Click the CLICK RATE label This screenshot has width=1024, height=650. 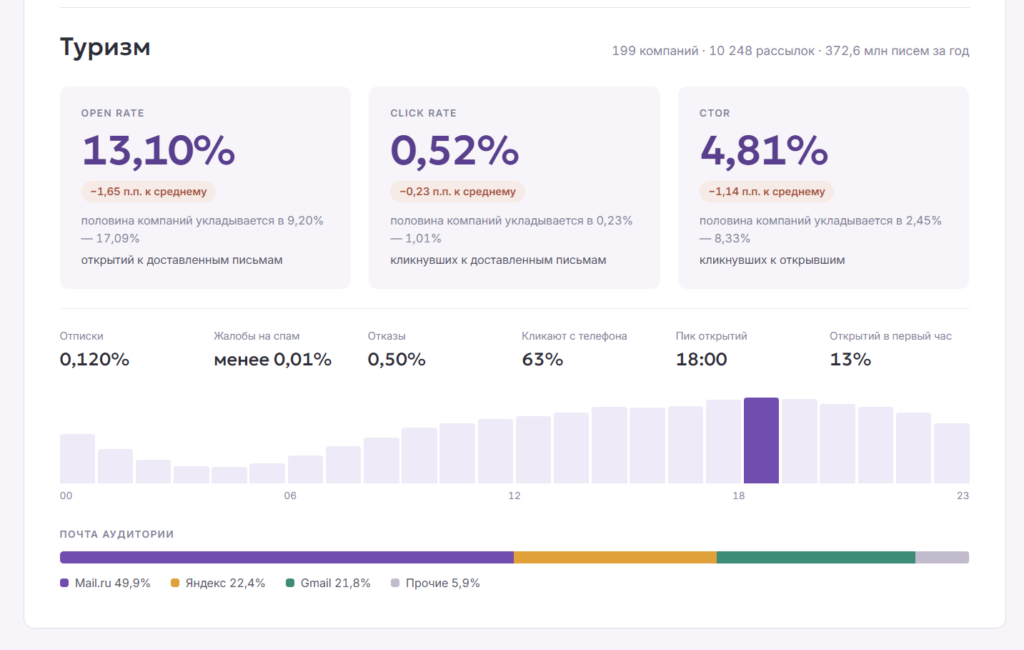pos(423,113)
